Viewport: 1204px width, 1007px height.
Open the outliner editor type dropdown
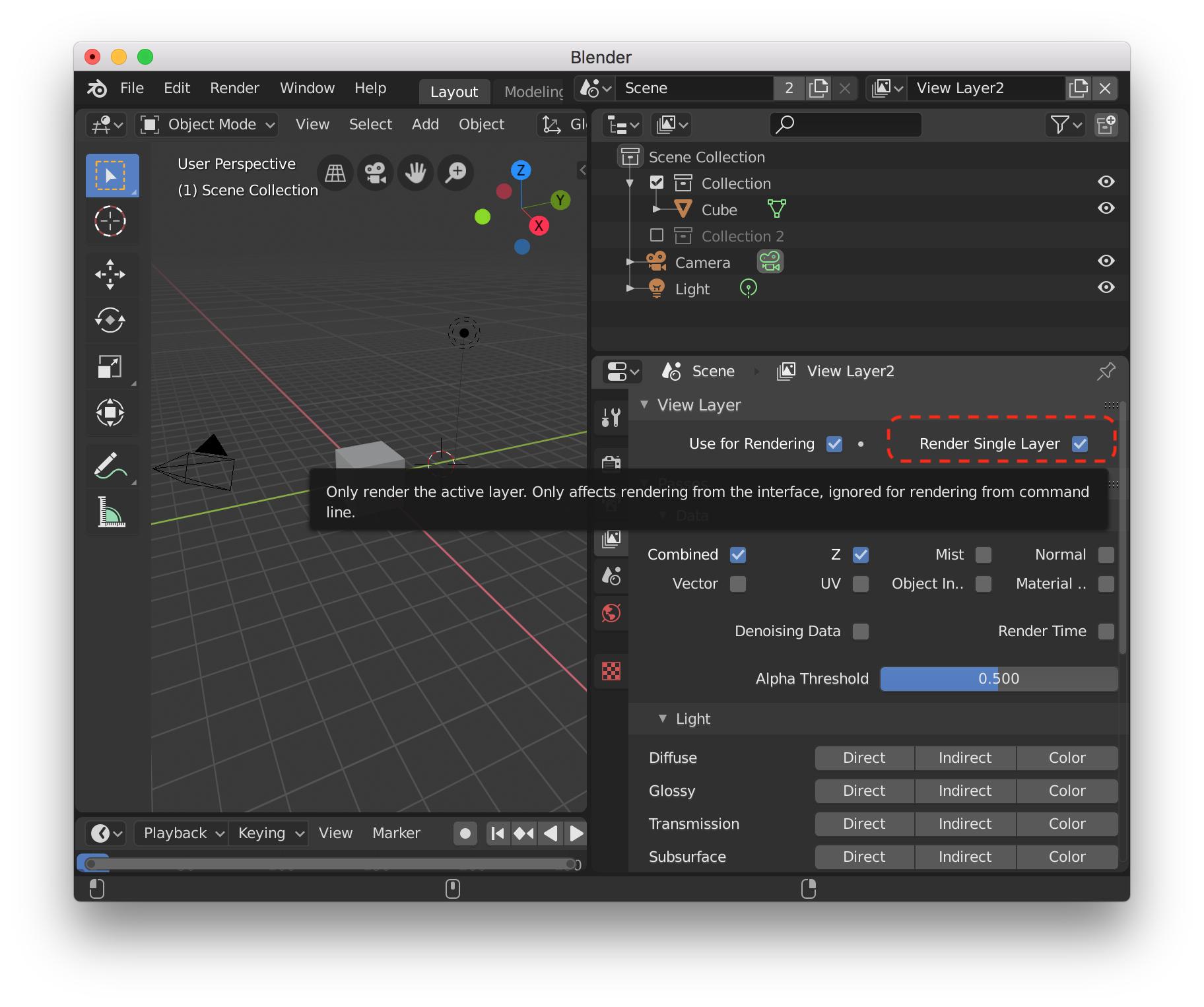(x=622, y=125)
